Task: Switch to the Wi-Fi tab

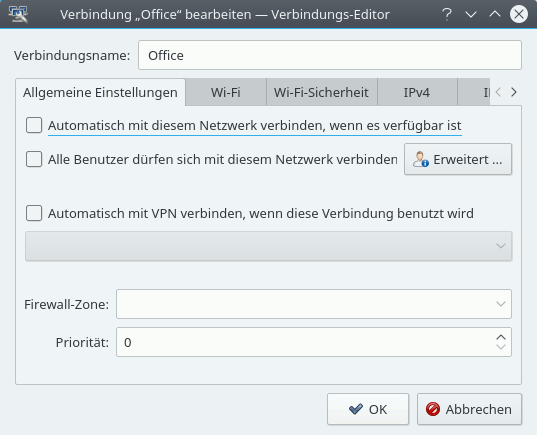Action: pos(226,92)
